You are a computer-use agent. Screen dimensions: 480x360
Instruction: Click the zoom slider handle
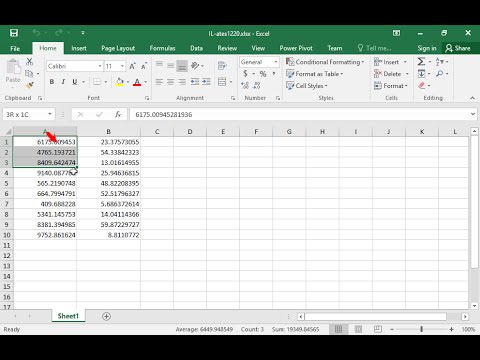coord(422,329)
